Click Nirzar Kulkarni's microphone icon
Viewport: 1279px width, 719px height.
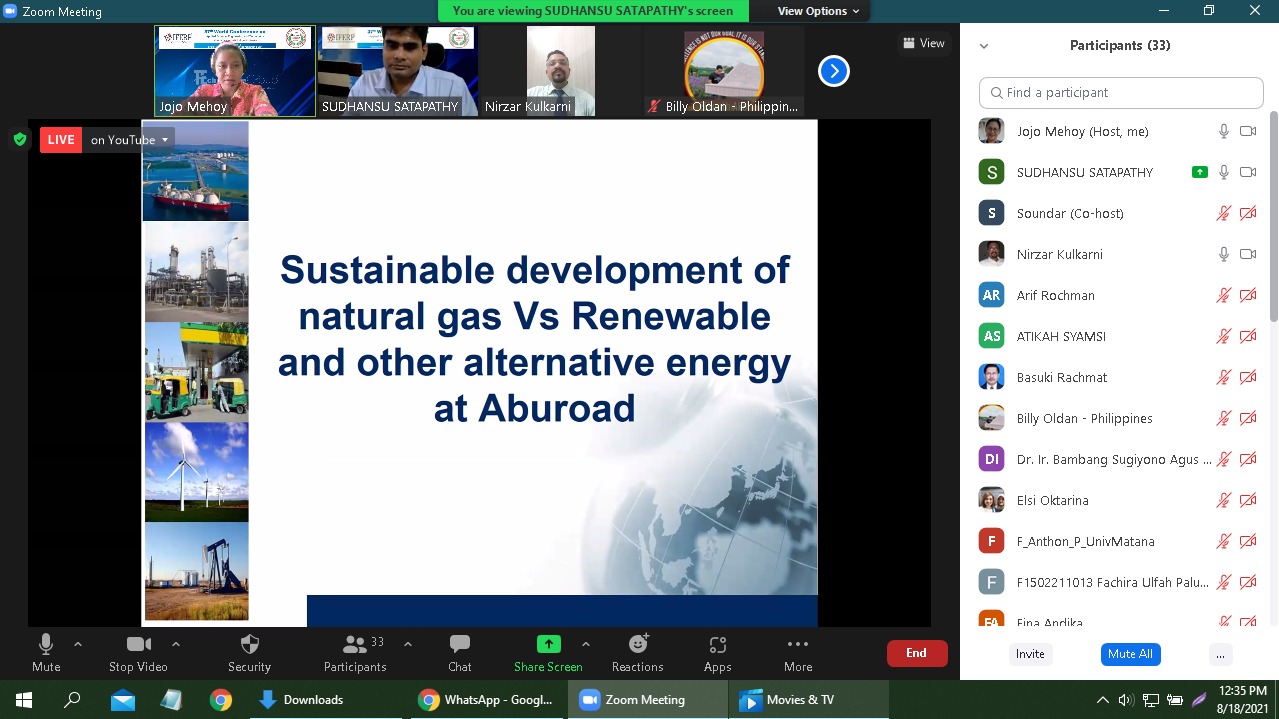1223,254
